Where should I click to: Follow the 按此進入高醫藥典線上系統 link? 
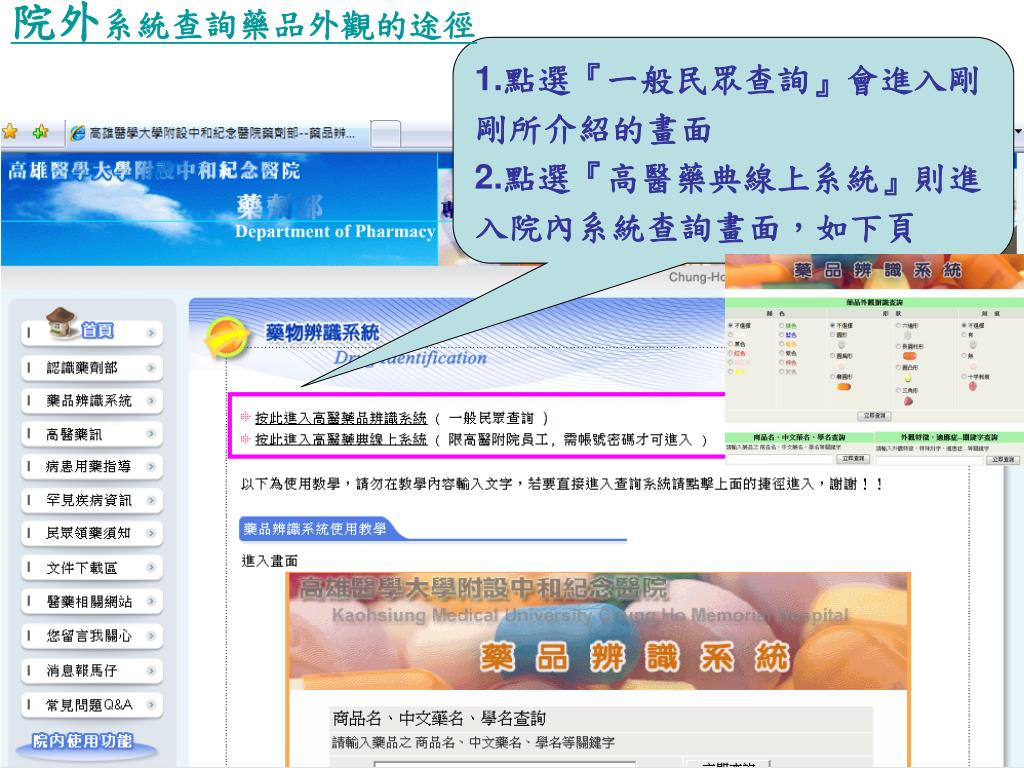pyautogui.click(x=340, y=440)
